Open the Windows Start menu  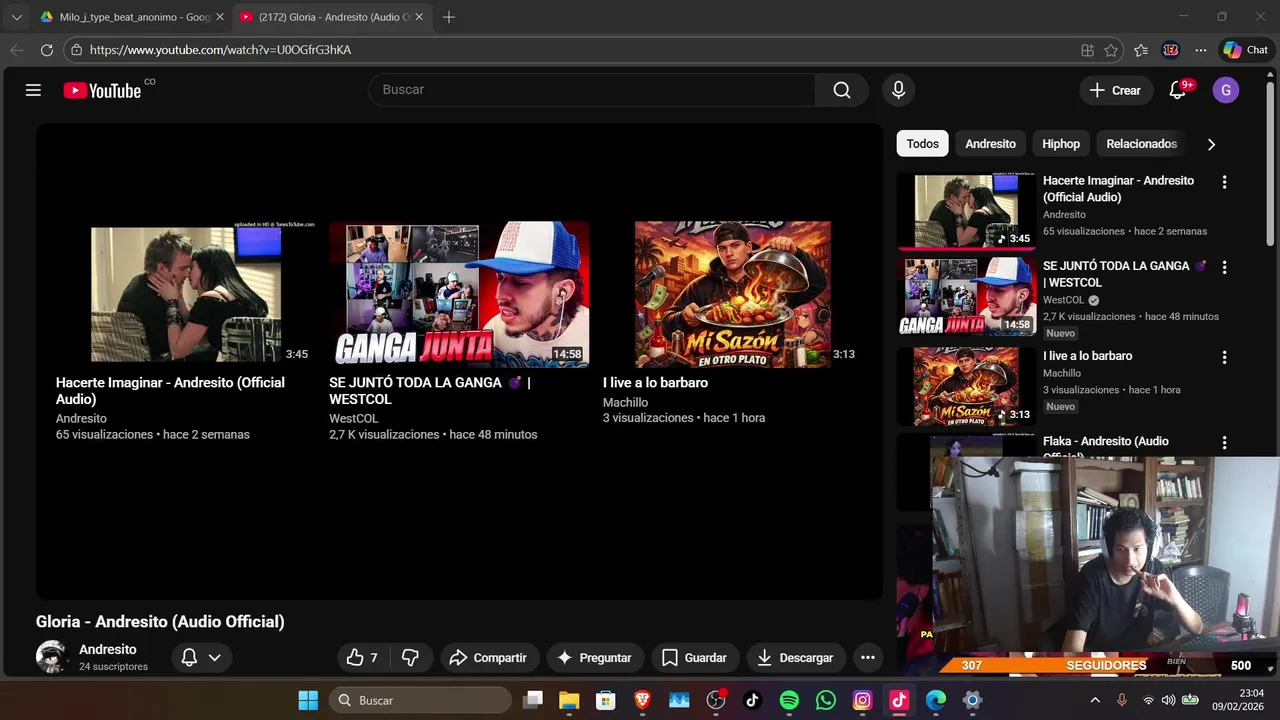308,700
